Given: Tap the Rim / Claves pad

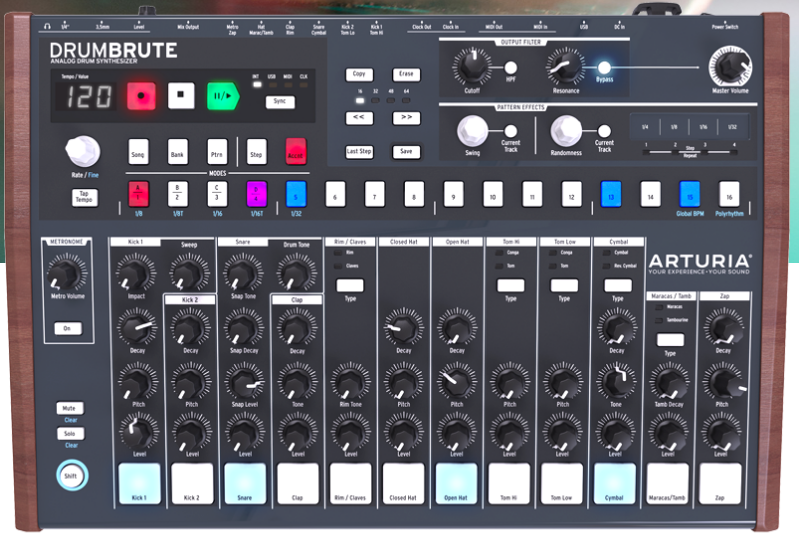Looking at the screenshot, I should coord(351,483).
